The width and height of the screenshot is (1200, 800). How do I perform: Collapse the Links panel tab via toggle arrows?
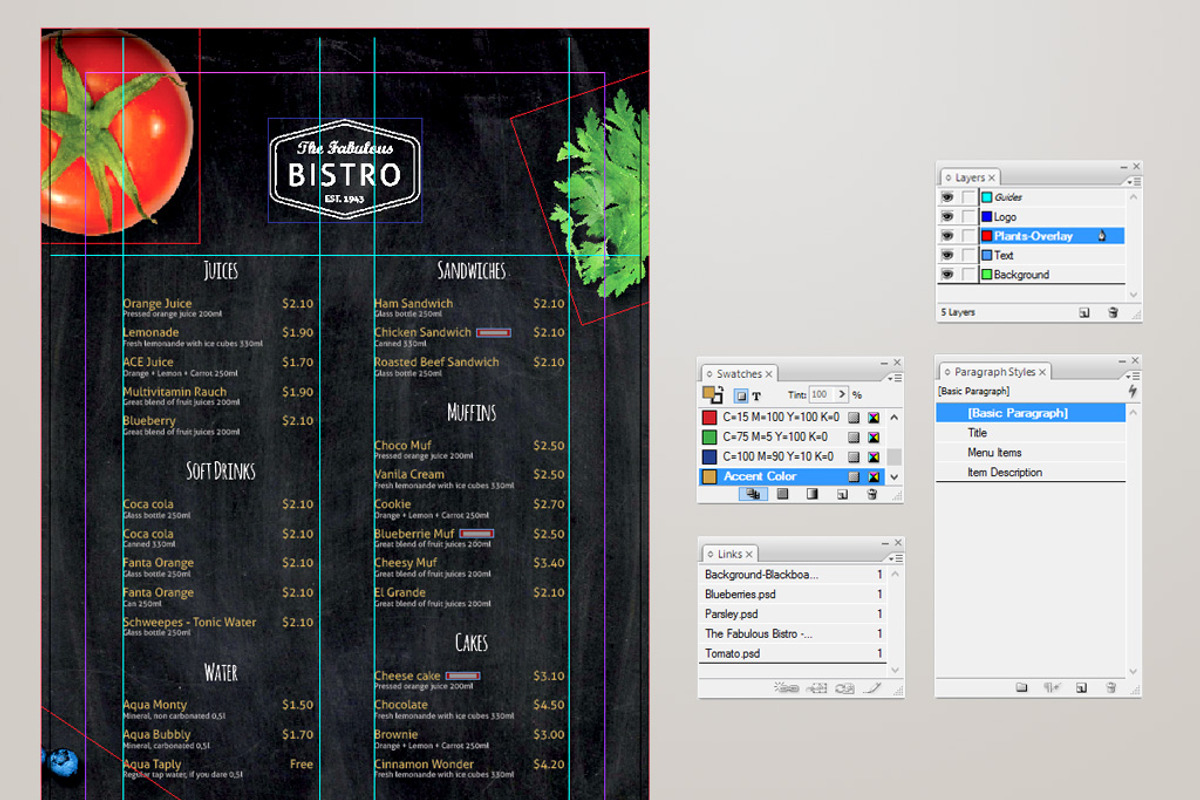click(709, 554)
